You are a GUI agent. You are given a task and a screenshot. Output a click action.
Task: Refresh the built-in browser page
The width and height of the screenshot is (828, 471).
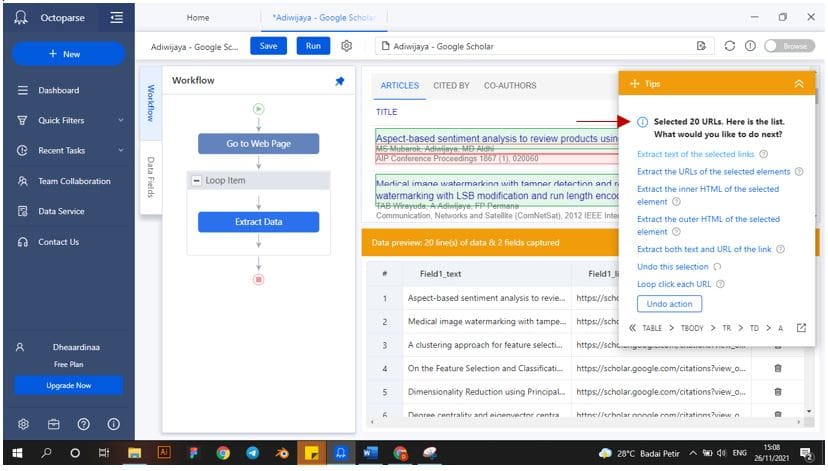(729, 46)
